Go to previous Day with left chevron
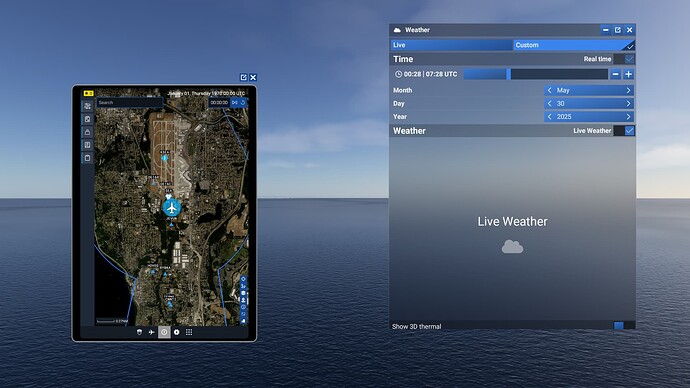Screen dimensions: 690x388 click(x=550, y=103)
